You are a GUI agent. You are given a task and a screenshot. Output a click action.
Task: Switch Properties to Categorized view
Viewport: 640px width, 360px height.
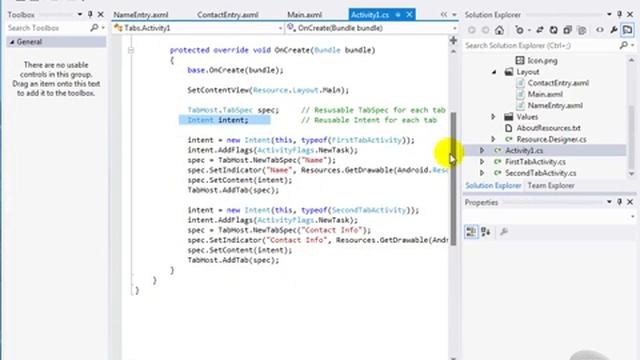coord(471,232)
